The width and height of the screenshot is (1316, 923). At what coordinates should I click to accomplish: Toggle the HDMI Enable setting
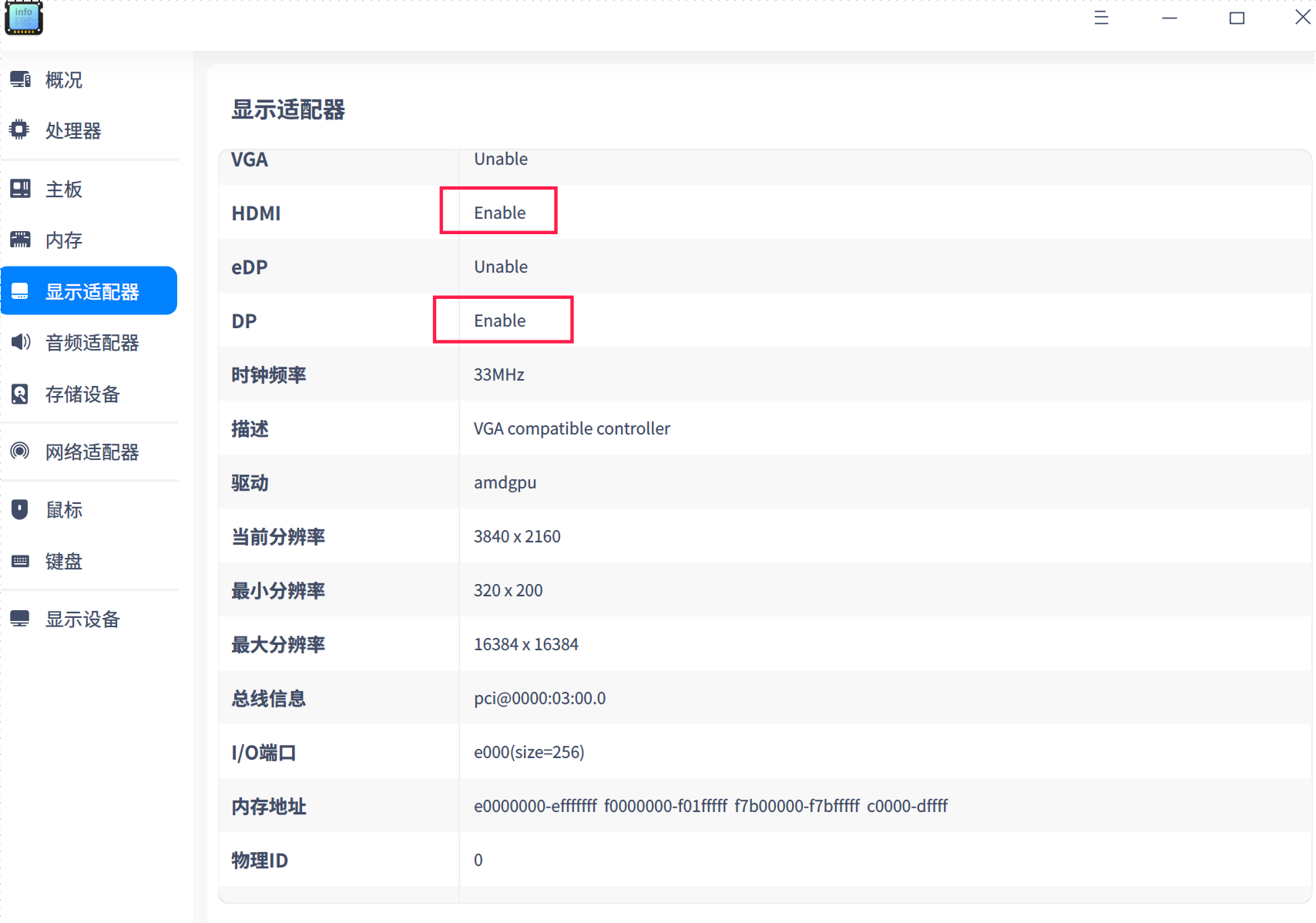[x=499, y=212]
